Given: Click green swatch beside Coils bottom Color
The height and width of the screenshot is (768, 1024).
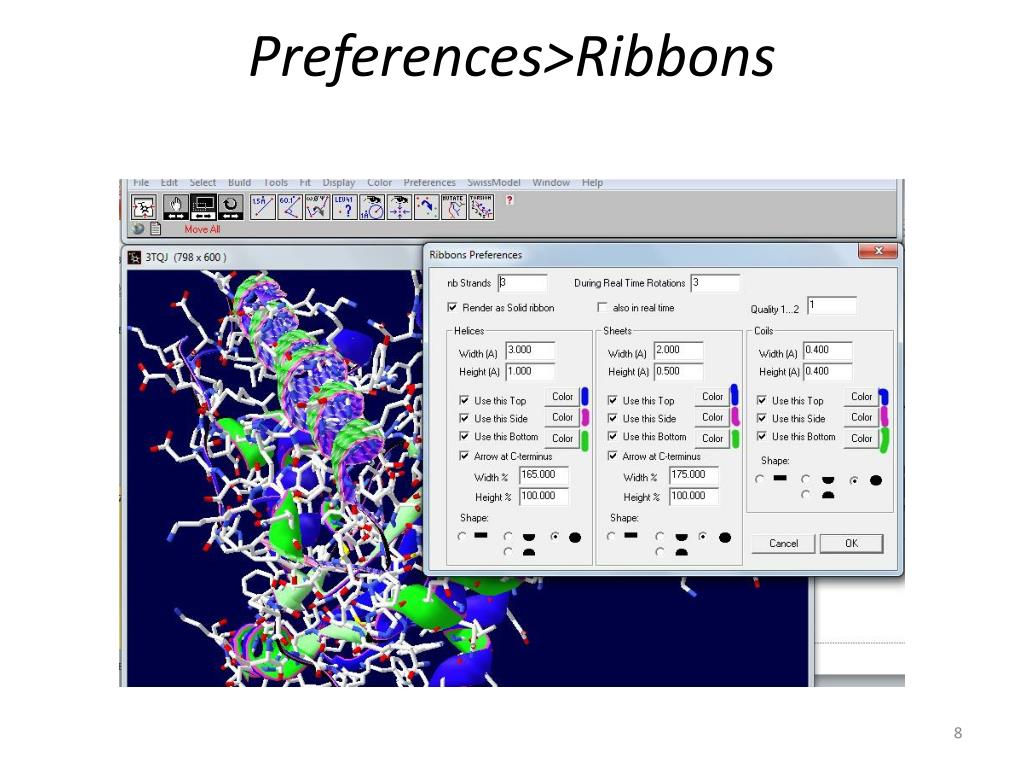Looking at the screenshot, I should point(884,440).
